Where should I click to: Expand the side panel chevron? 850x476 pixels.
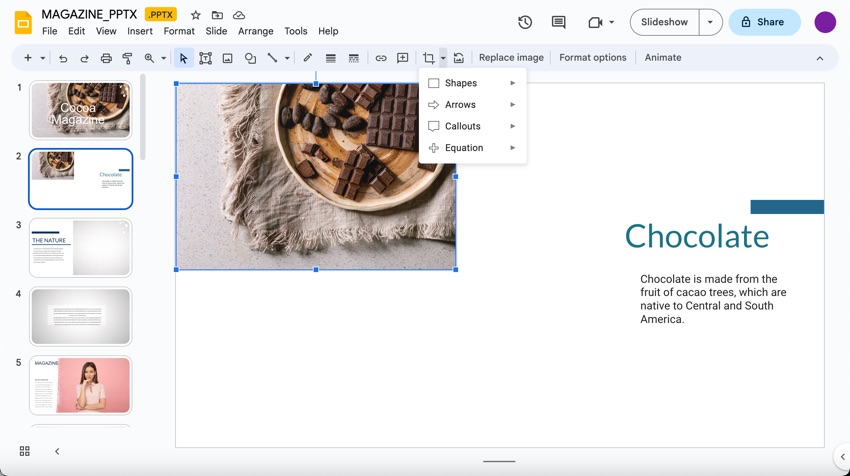(842, 456)
